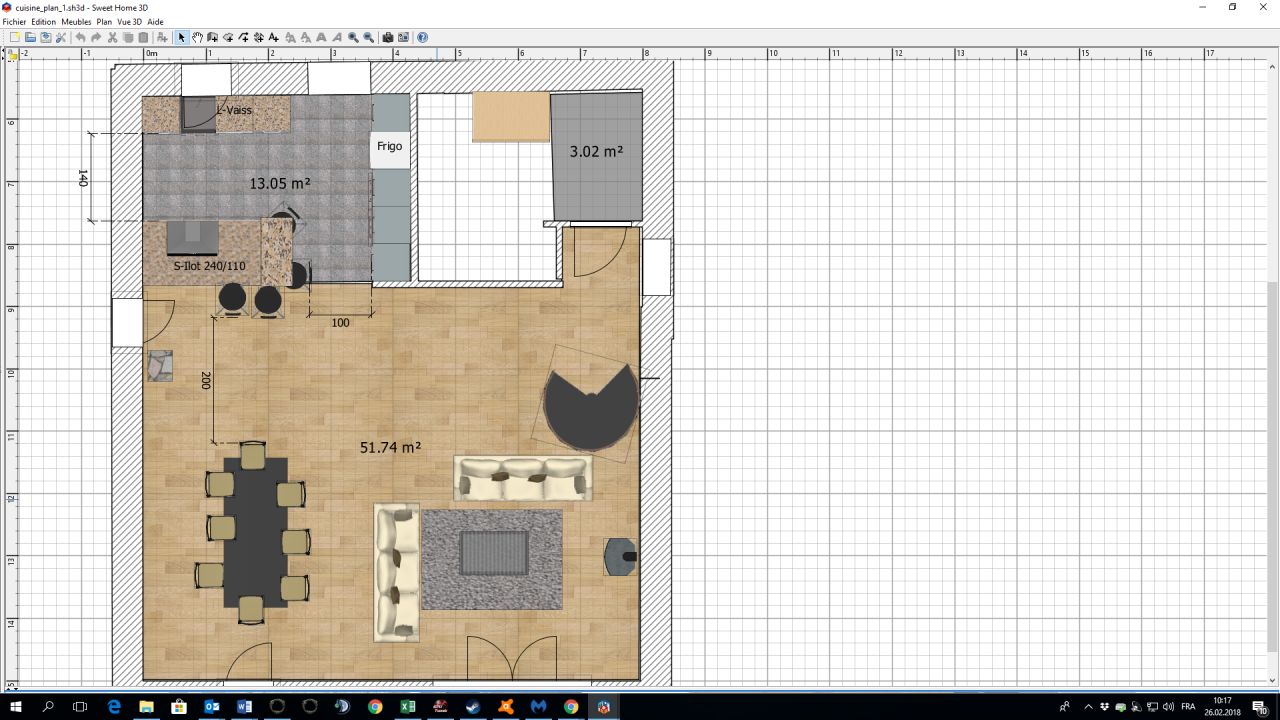Click the 3.02 m² room area label
This screenshot has height=720, width=1280.
pos(596,152)
